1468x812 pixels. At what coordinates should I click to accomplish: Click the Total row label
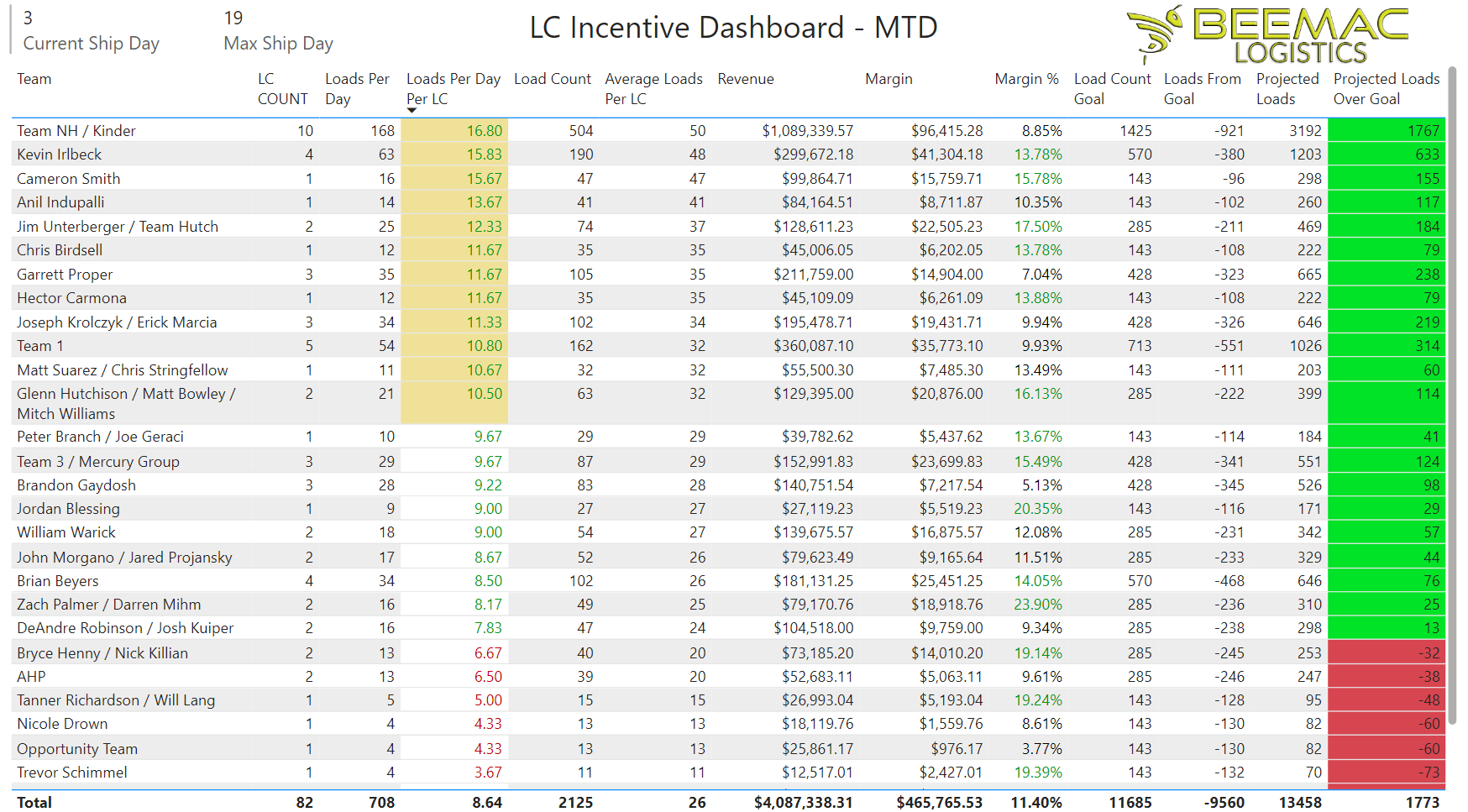pos(34,803)
